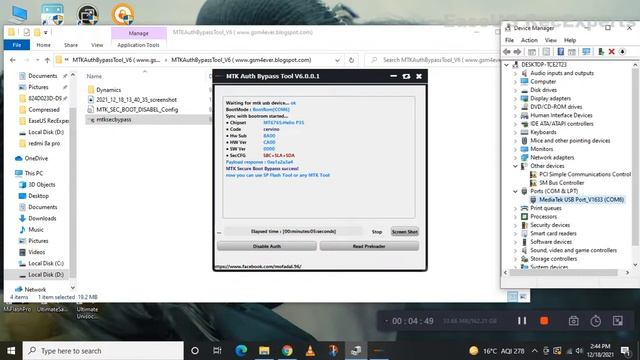Click the Screen Shot button in MTK tool

click(x=404, y=232)
